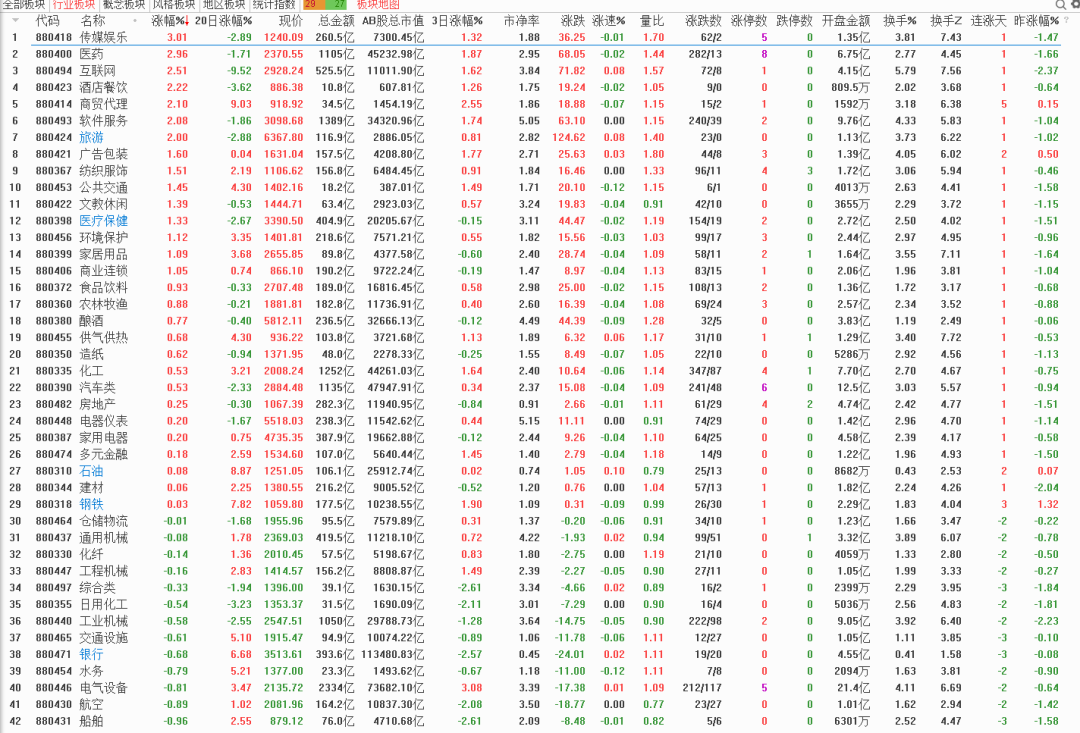The image size is (1080, 733).
Task: Open the blue 钢铁 sector link
Action: [92, 504]
